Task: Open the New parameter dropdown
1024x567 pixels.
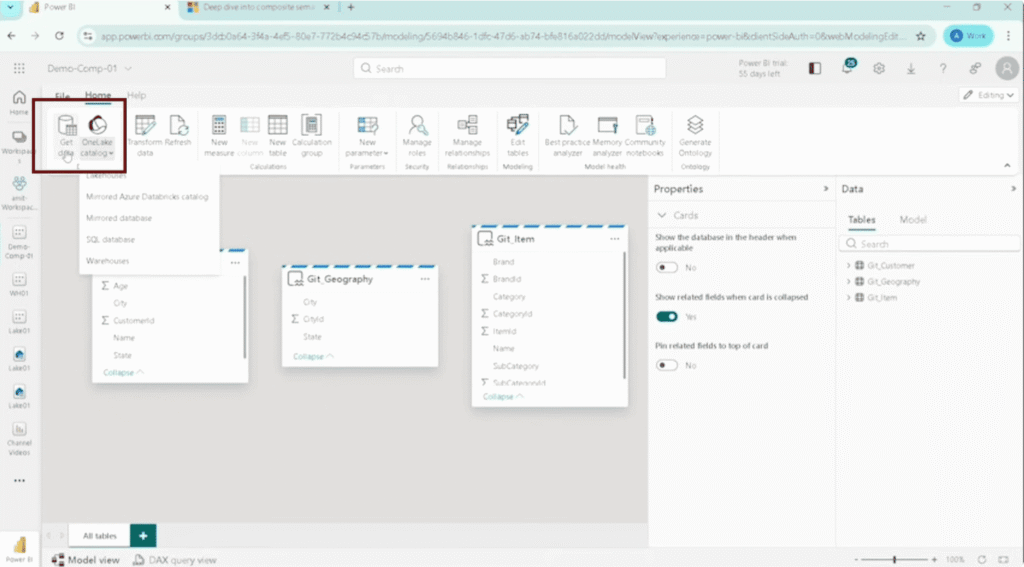Action: click(367, 136)
